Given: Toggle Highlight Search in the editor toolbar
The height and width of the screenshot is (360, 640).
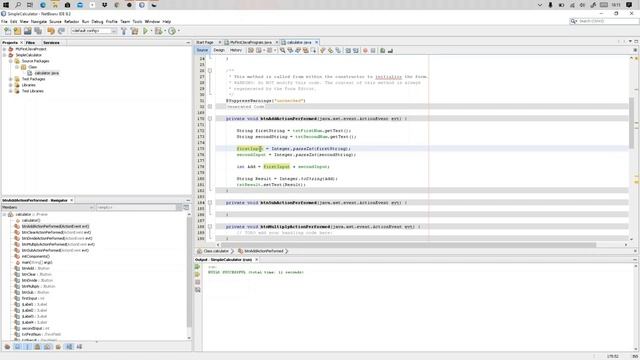Looking at the screenshot, I should (306, 51).
